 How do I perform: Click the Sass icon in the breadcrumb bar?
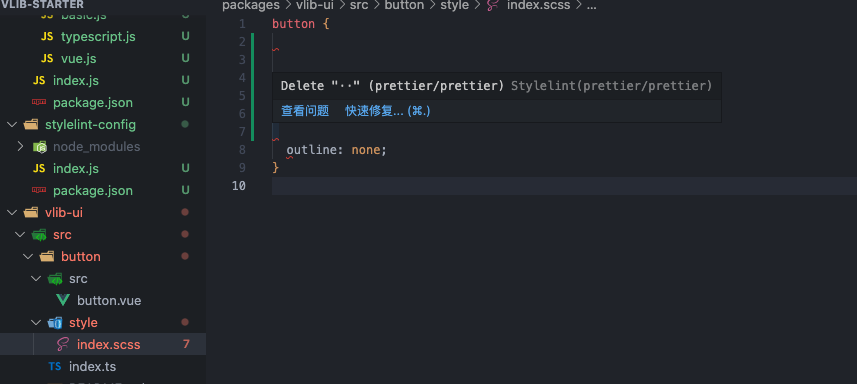(492, 5)
